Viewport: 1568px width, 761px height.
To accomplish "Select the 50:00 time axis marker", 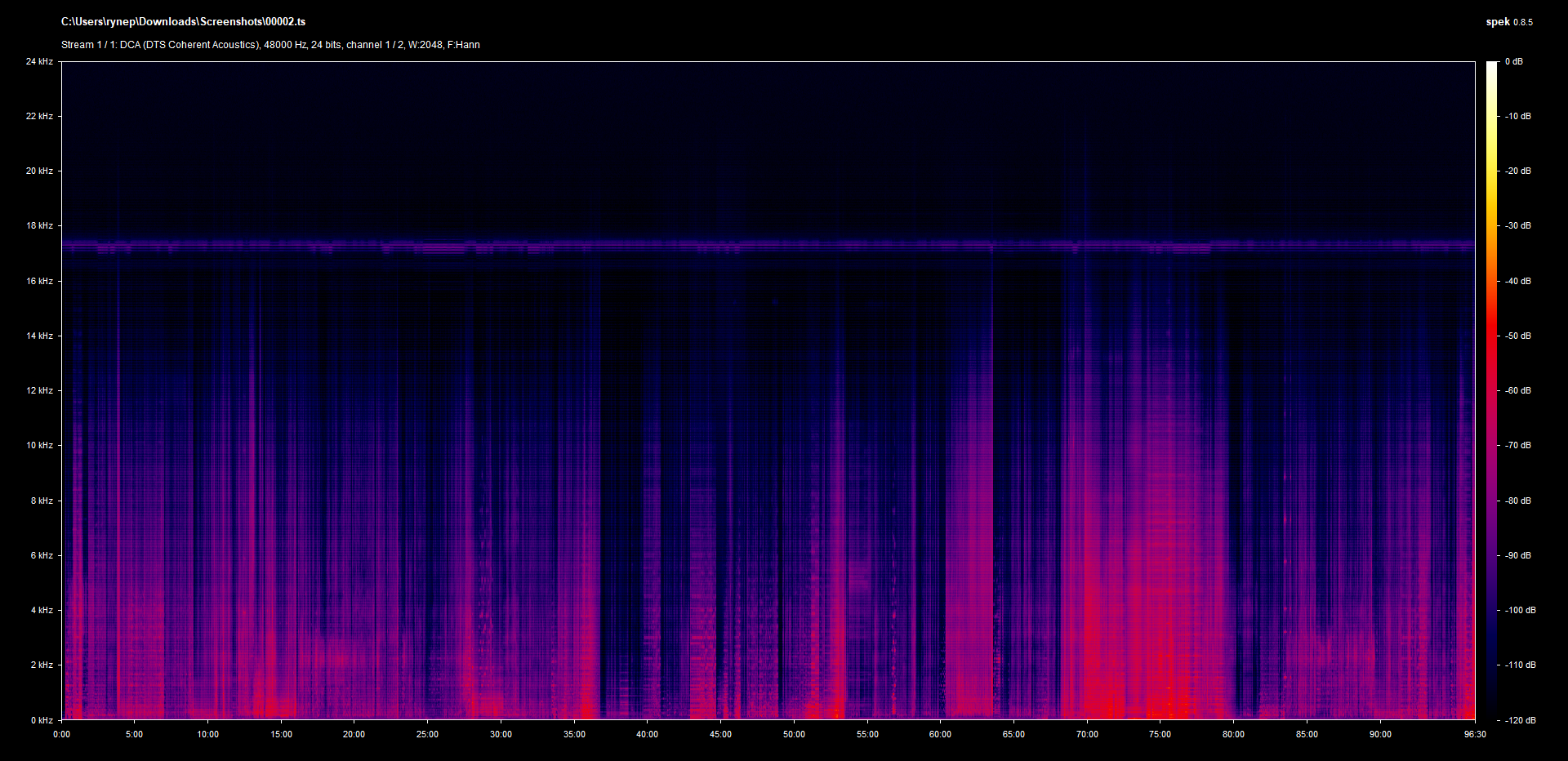I will click(x=794, y=734).
